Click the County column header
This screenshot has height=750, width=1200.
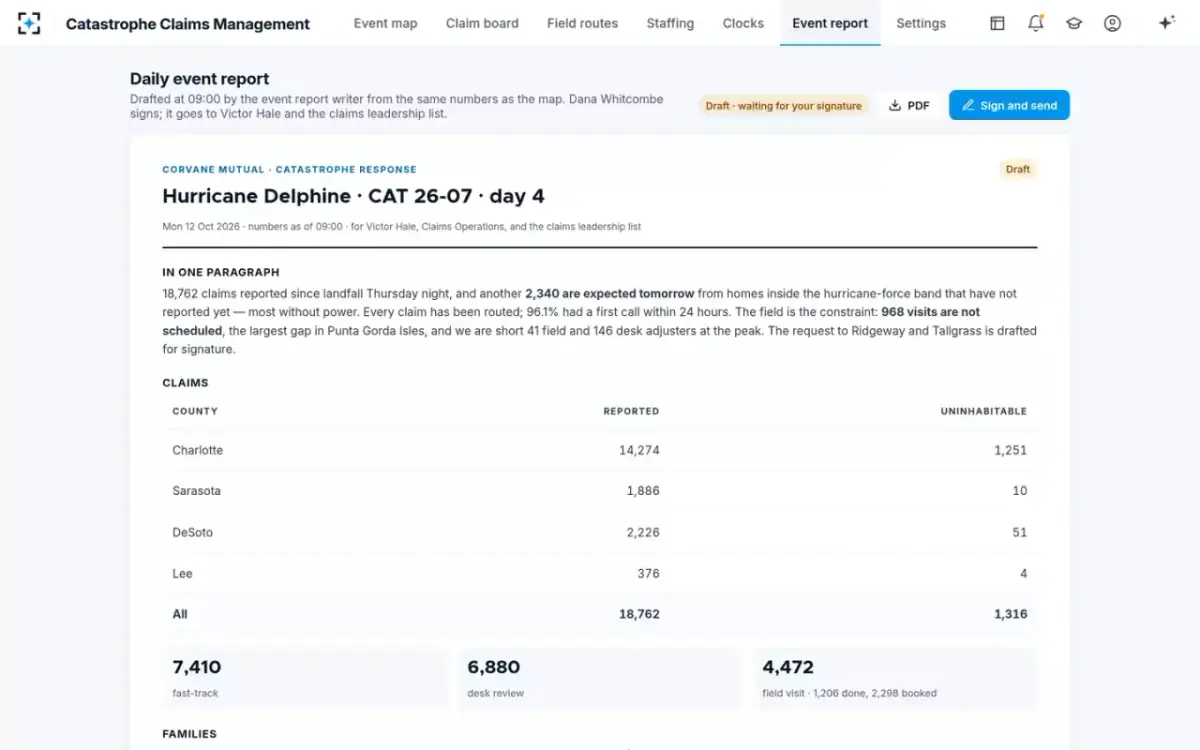coord(195,411)
